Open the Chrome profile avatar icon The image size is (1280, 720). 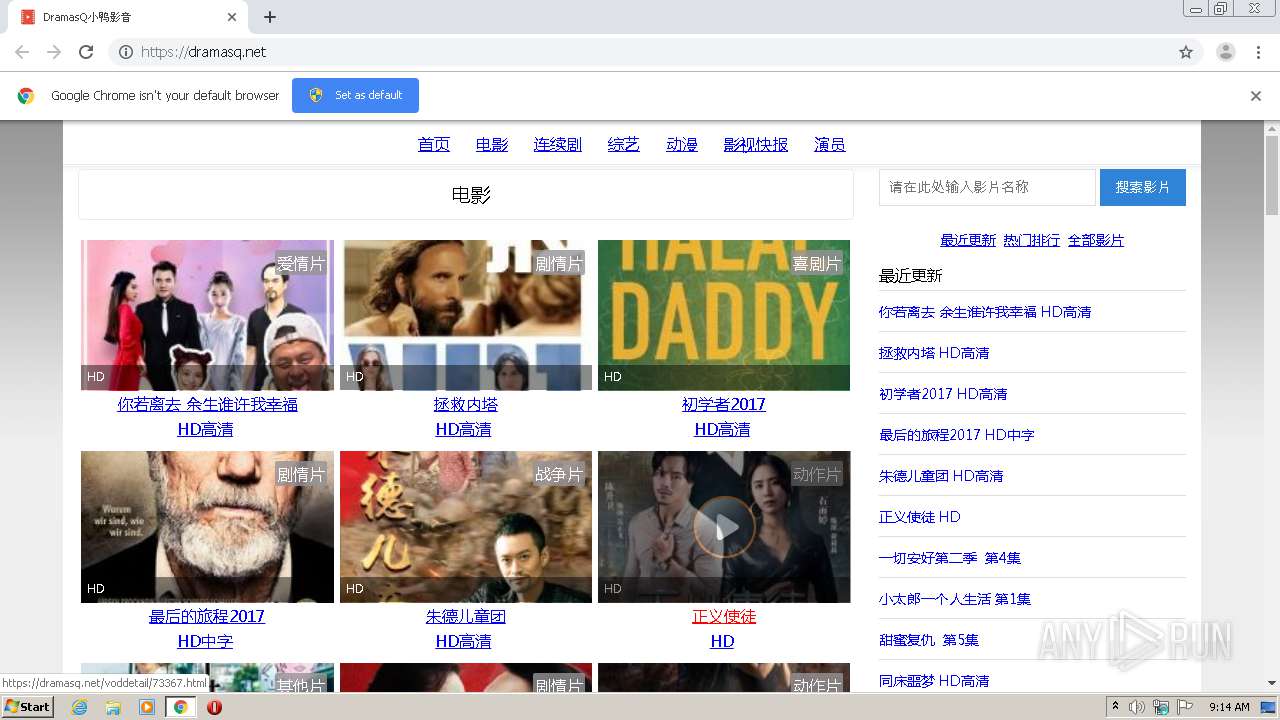point(1226,52)
